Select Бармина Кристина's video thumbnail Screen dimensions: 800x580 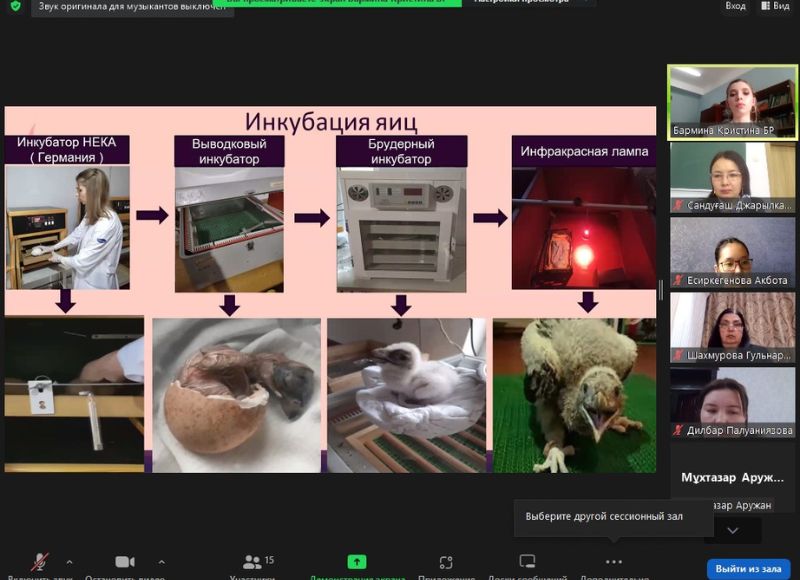coord(732,103)
